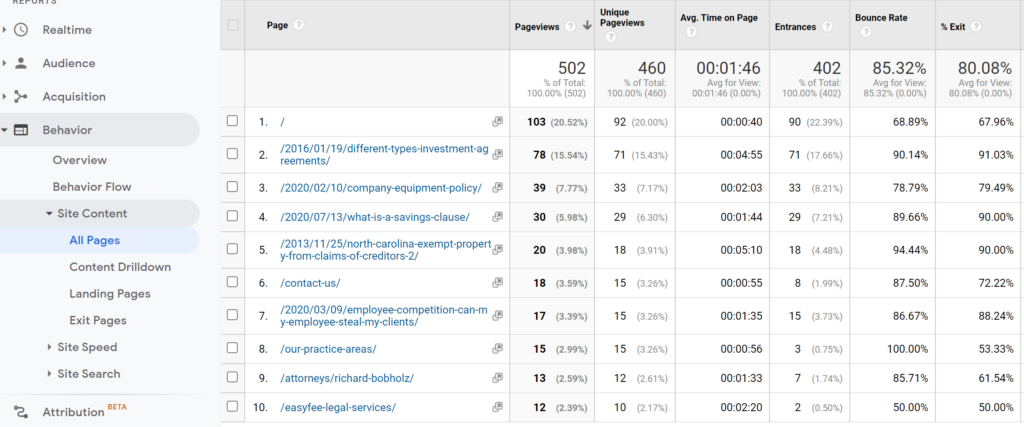The image size is (1024, 427).
Task: Open employee-competition page external link icon
Action: (x=498, y=315)
